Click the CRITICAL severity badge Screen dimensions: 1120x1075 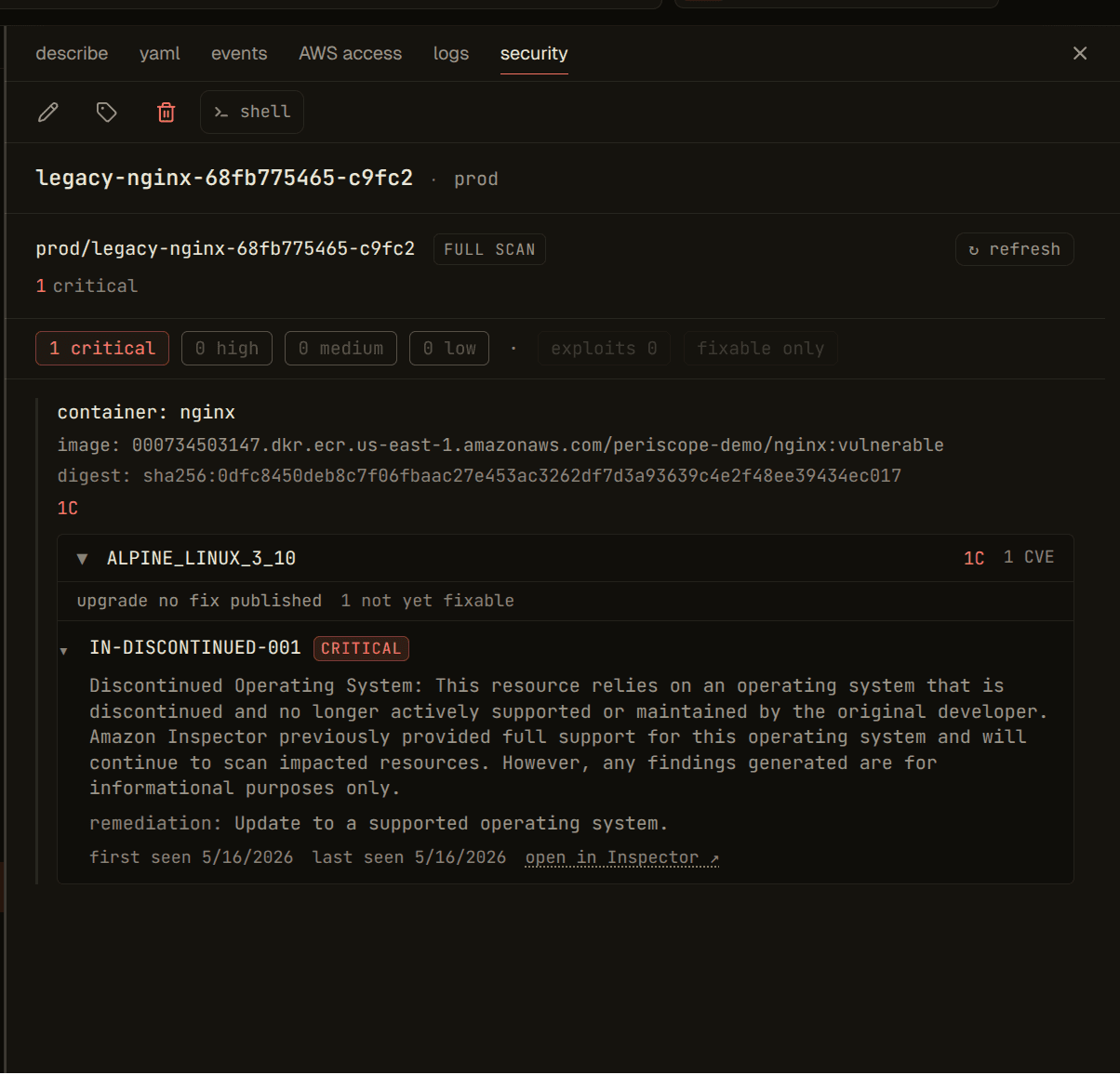coord(361,648)
